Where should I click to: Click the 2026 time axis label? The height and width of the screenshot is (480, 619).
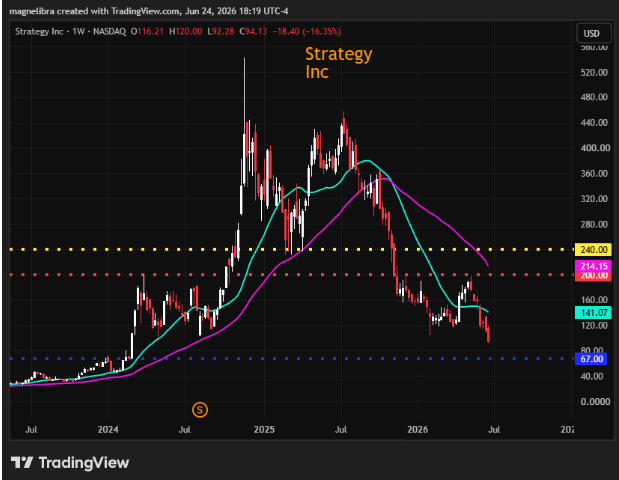click(x=417, y=429)
